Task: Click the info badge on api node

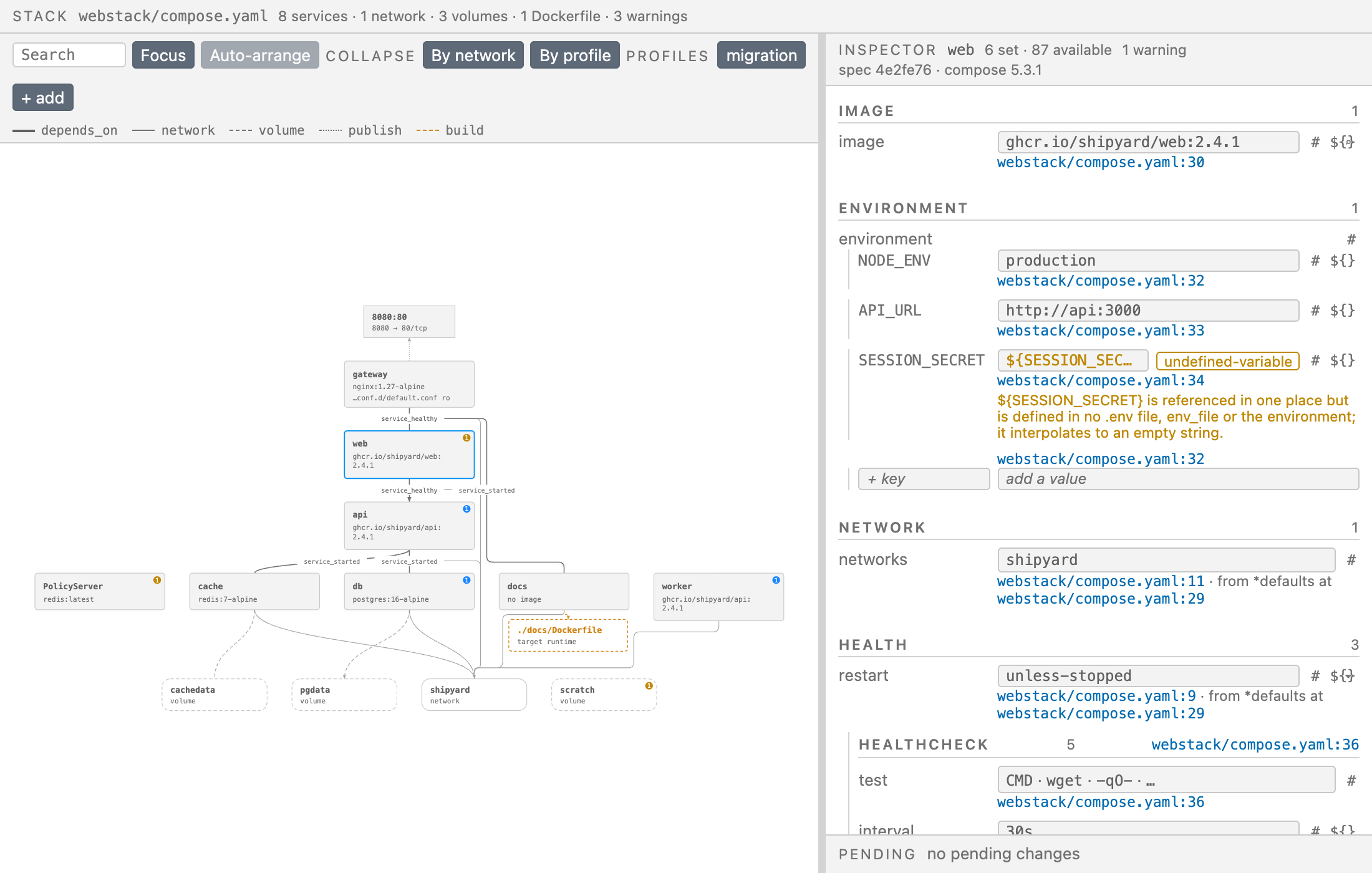Action: (x=466, y=509)
